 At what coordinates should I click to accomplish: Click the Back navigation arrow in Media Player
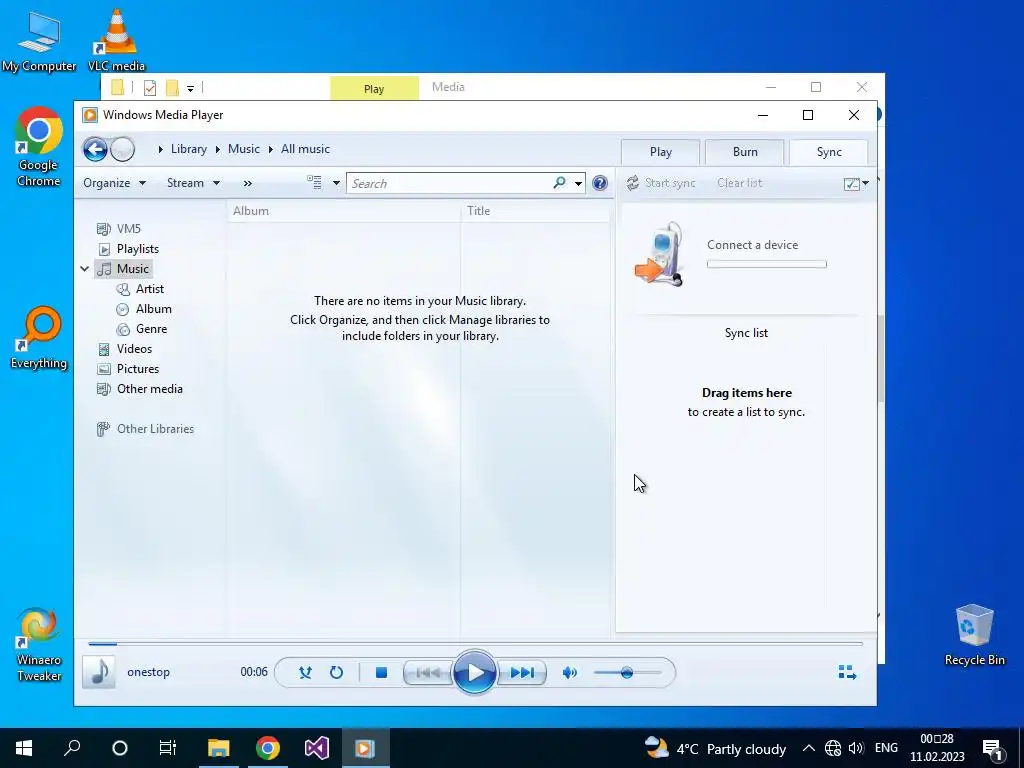(95, 150)
